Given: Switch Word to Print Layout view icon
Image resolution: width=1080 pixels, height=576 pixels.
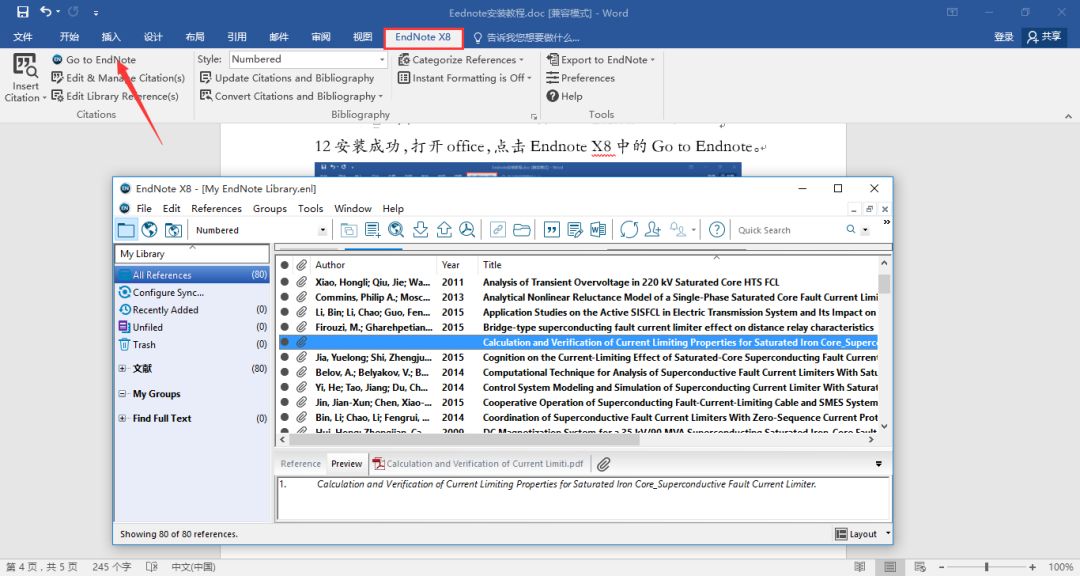Looking at the screenshot, I should [890, 566].
